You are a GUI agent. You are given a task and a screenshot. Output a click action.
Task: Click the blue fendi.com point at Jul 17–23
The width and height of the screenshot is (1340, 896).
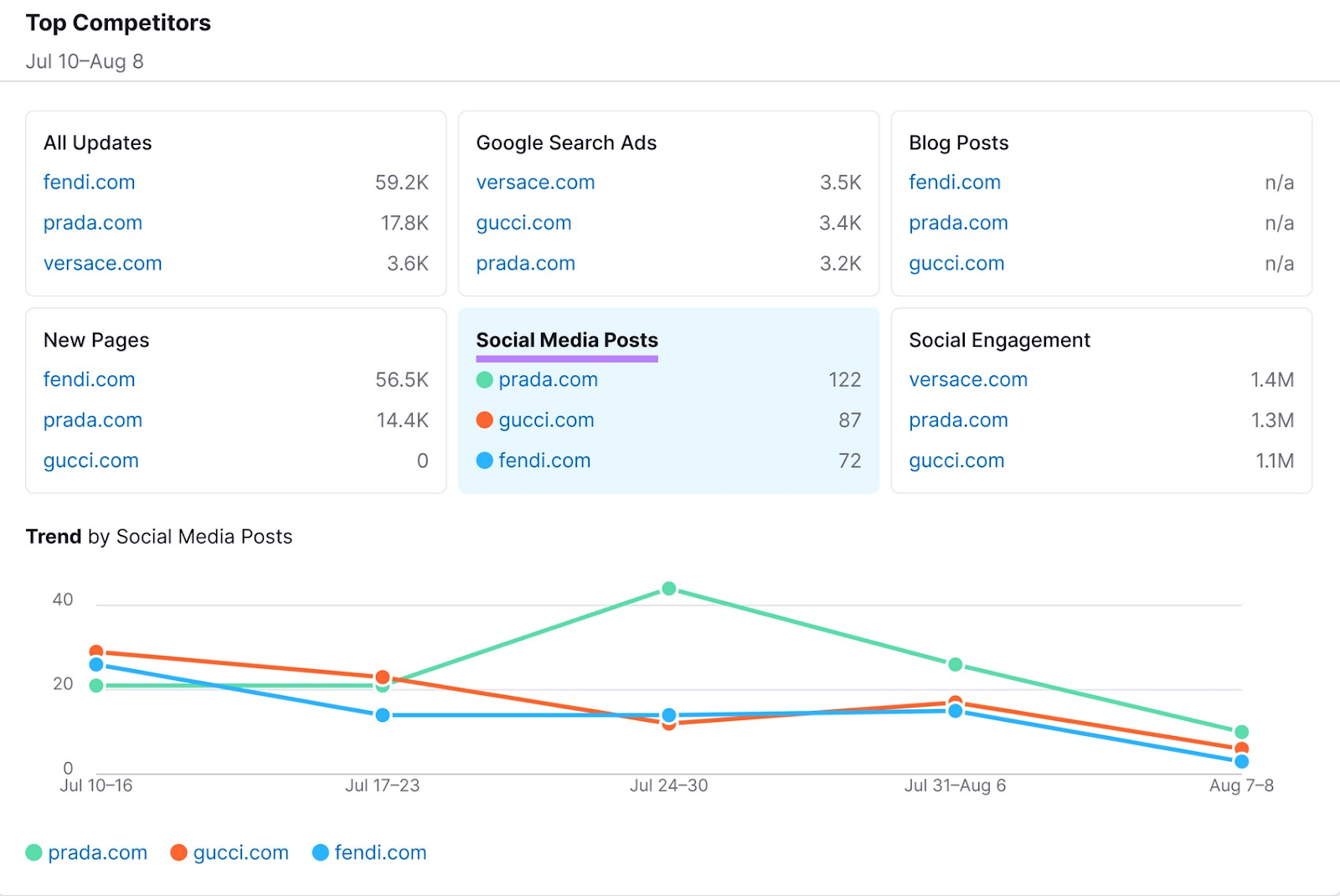click(x=383, y=715)
